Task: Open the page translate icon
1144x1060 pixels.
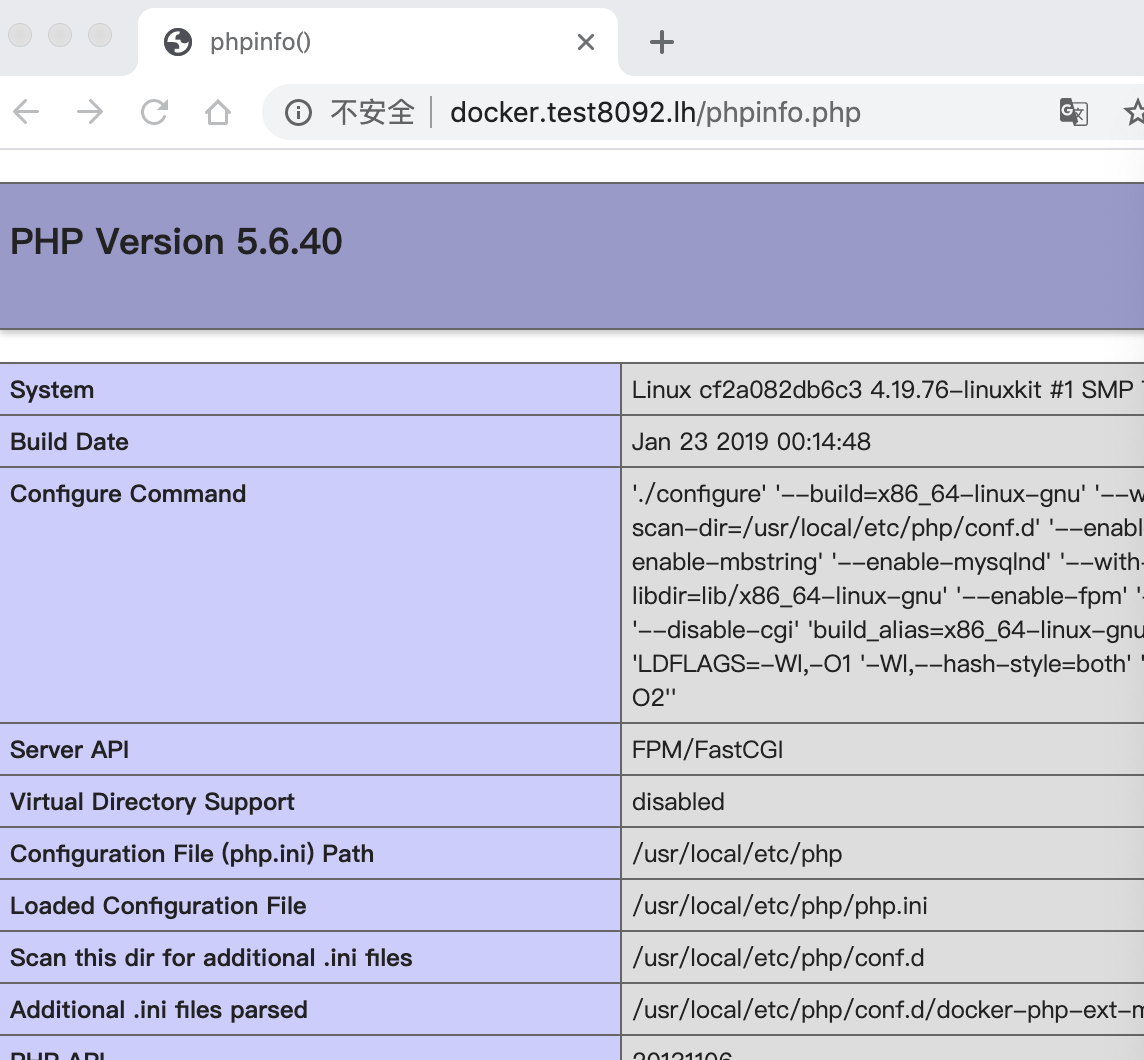Action: click(x=1074, y=113)
